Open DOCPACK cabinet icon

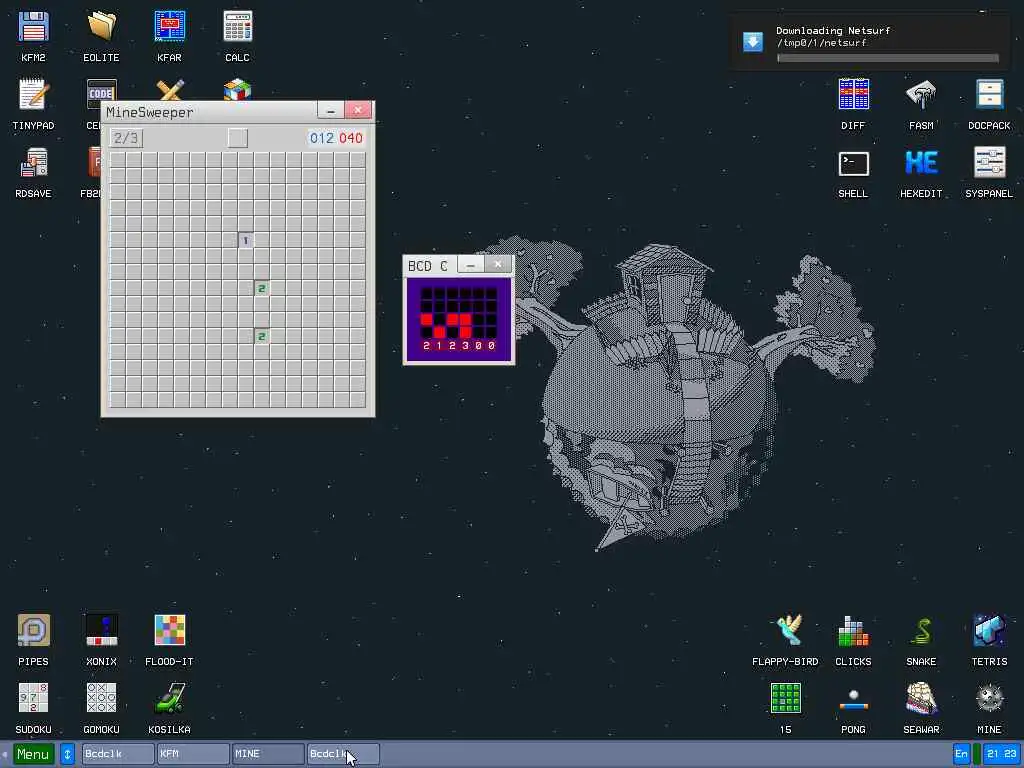tap(989, 104)
